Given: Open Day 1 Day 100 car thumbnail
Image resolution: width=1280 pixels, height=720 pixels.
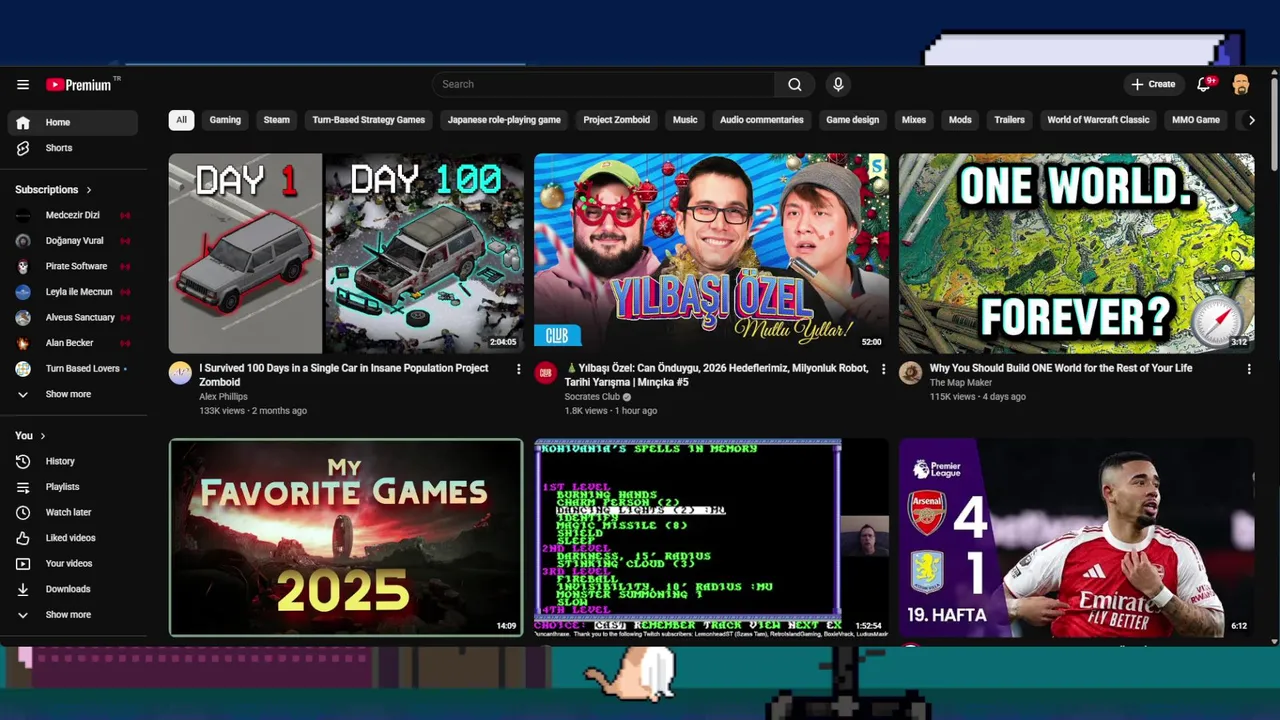Looking at the screenshot, I should tap(346, 253).
